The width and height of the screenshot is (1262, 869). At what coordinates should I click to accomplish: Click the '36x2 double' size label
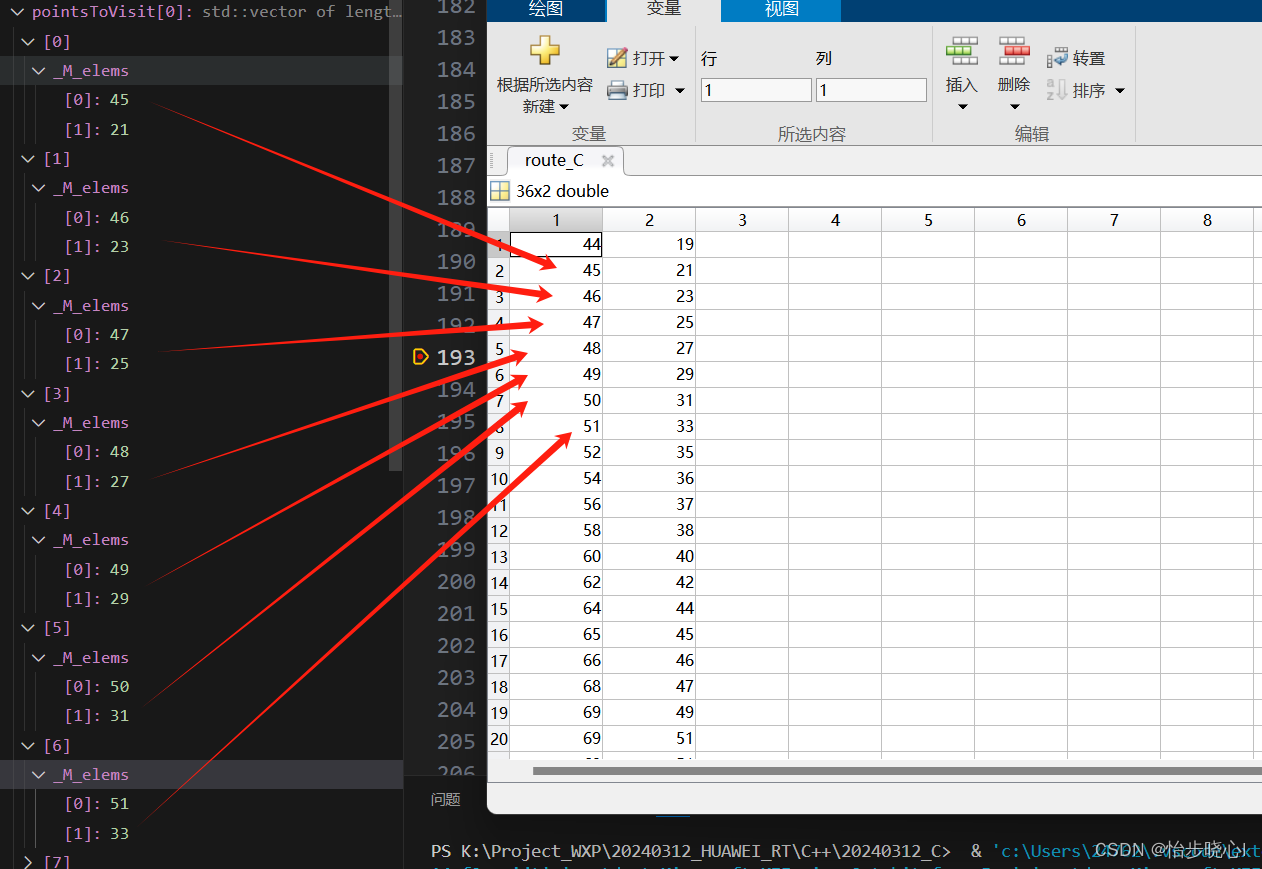562,191
